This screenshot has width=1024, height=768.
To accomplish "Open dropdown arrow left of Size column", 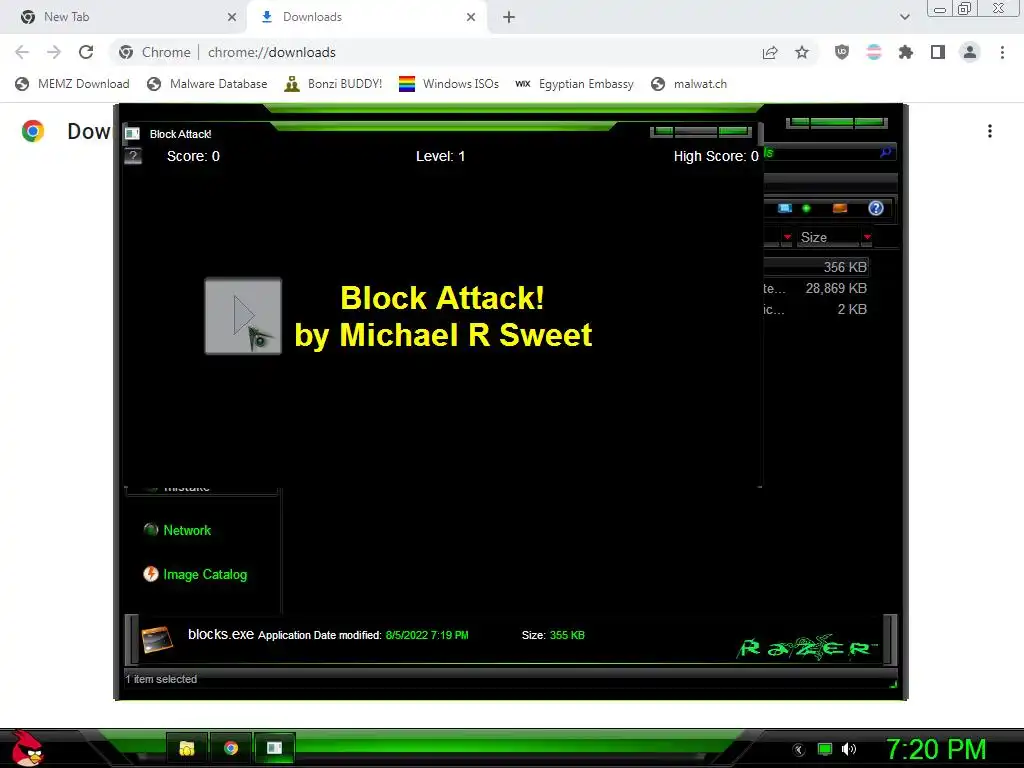I will point(788,237).
